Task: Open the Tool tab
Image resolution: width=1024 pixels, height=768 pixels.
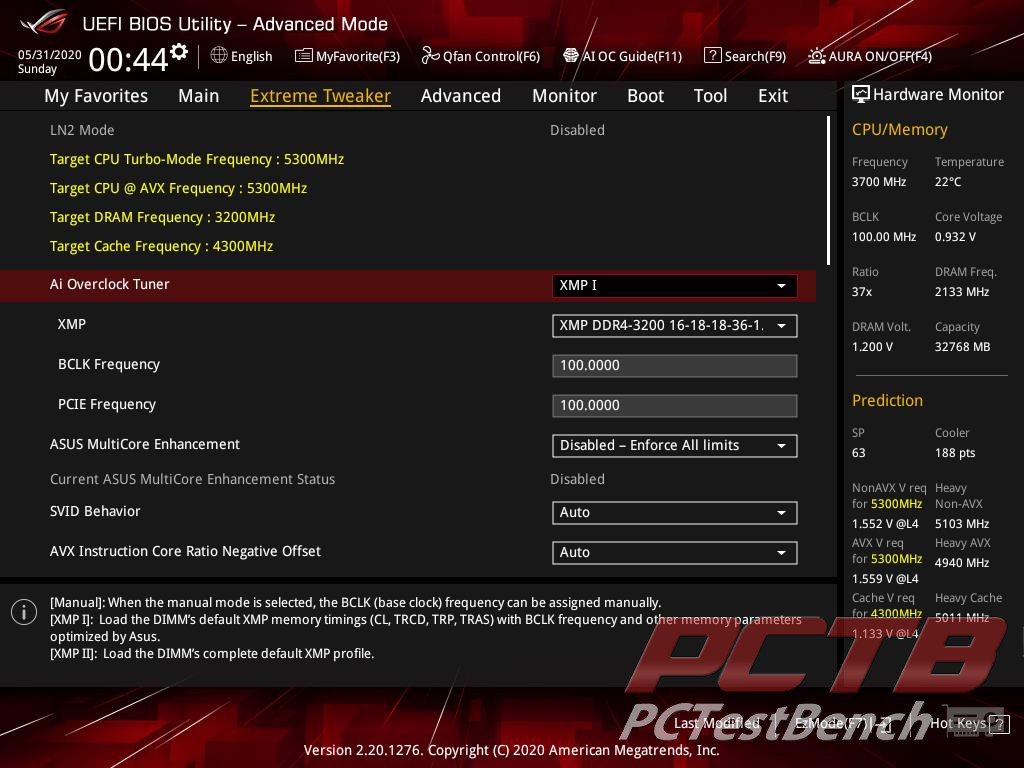Action: (711, 96)
